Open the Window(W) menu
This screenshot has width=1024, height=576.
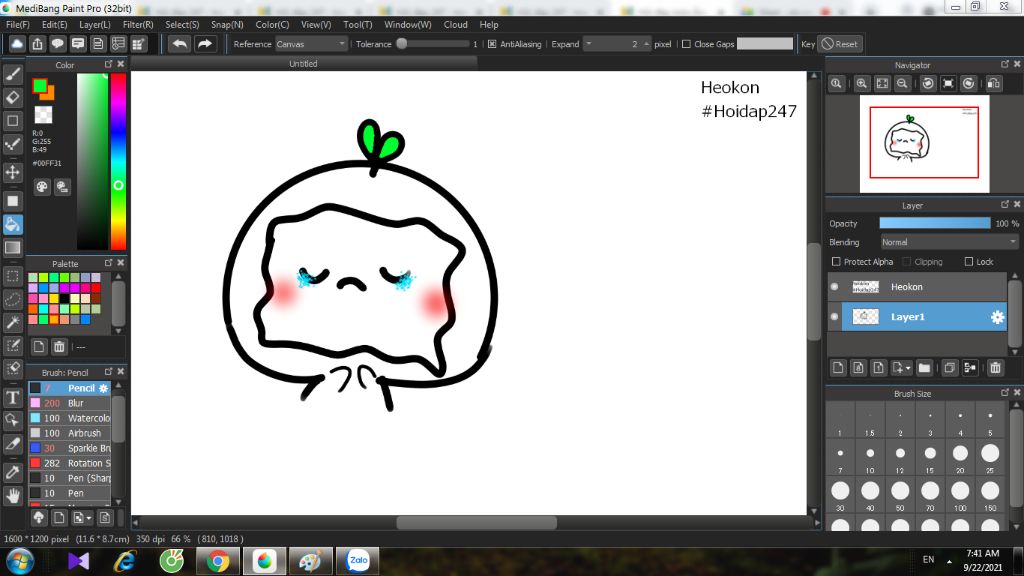pyautogui.click(x=408, y=25)
